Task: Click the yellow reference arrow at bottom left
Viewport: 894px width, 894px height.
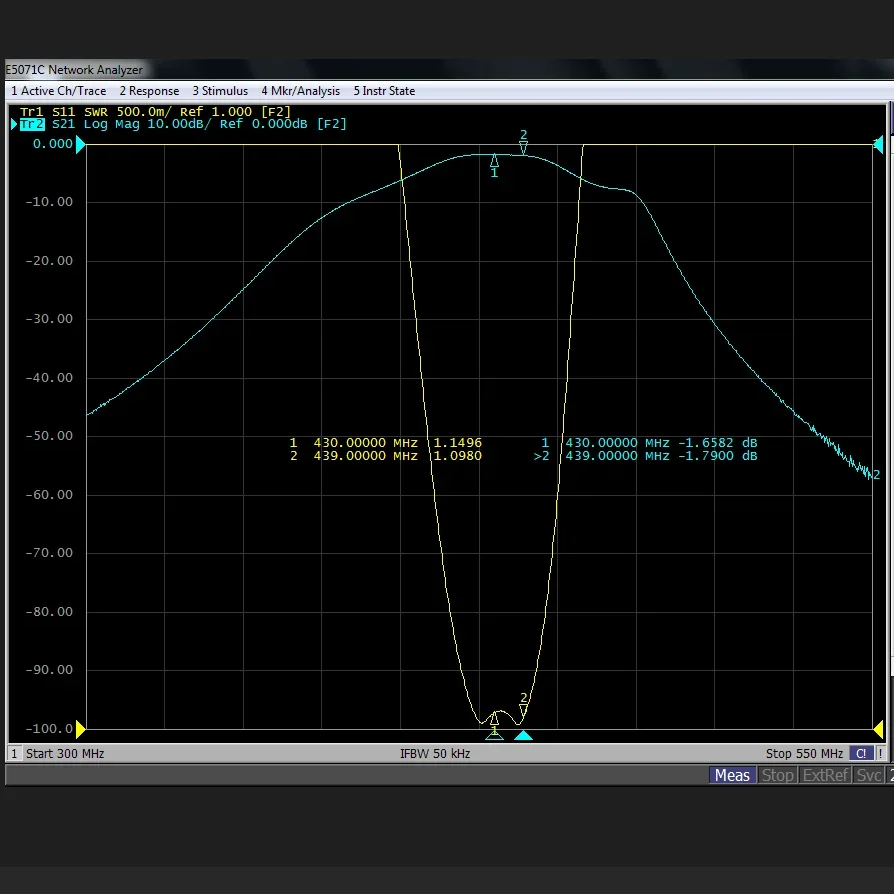Action: click(81, 730)
